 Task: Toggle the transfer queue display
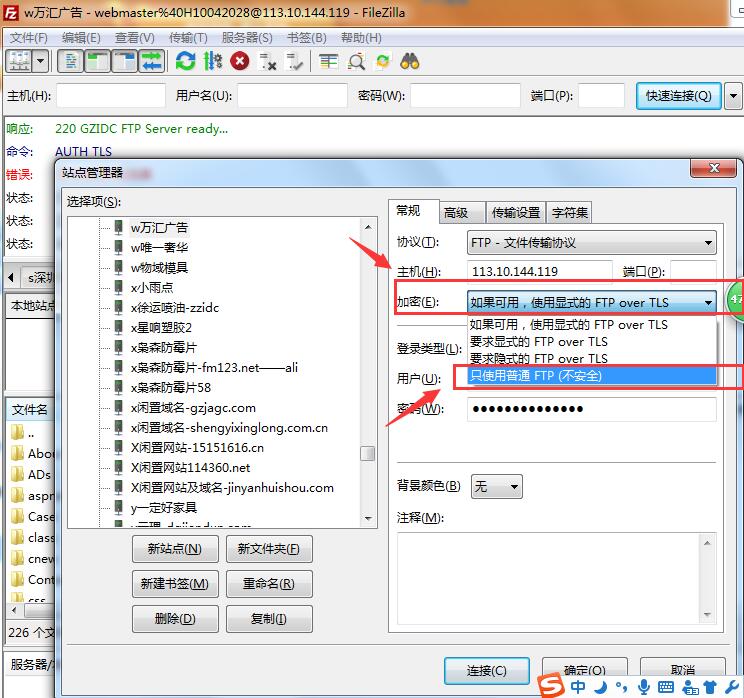[151, 62]
